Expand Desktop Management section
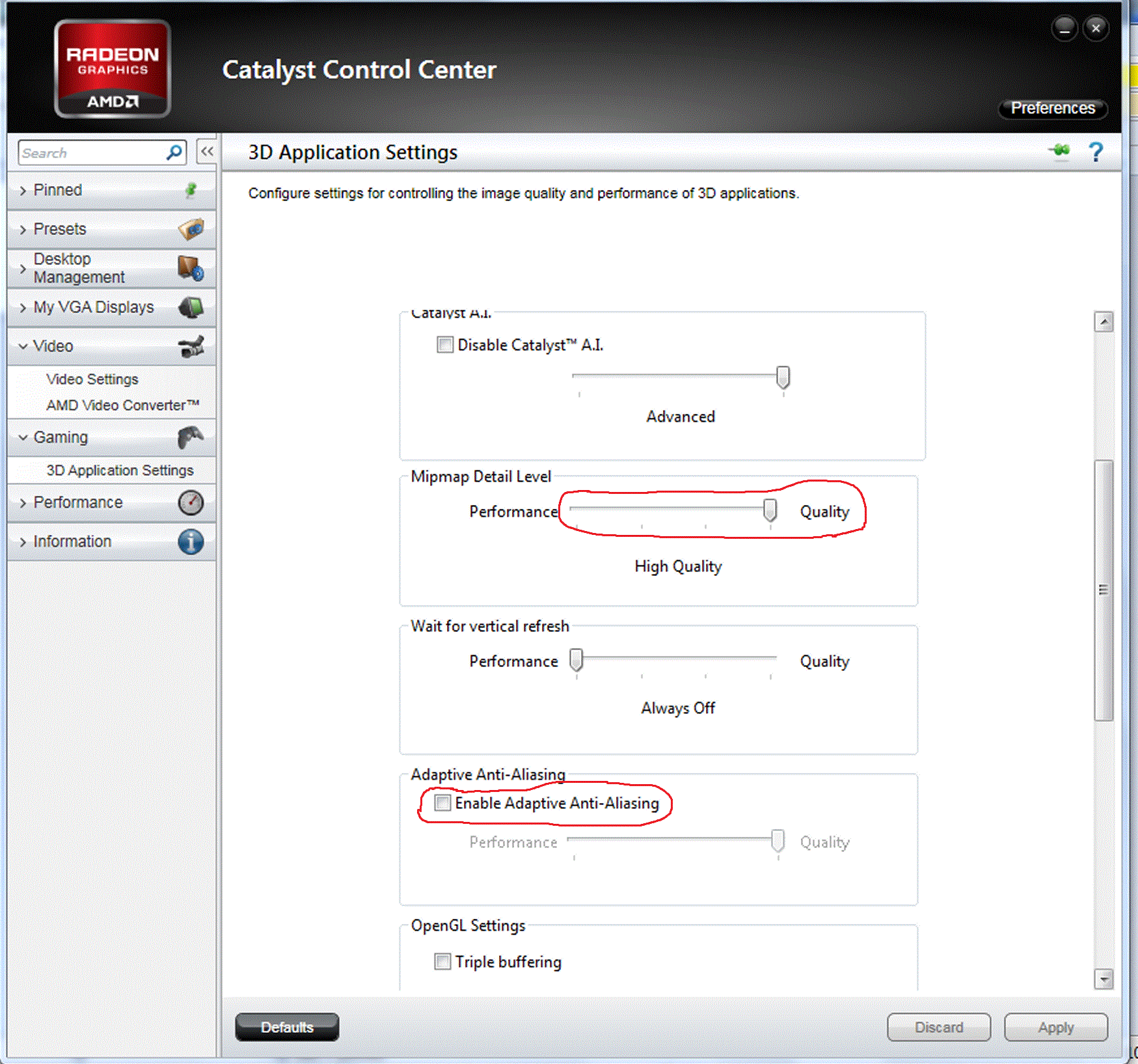The width and height of the screenshot is (1138, 1064). coord(111,268)
